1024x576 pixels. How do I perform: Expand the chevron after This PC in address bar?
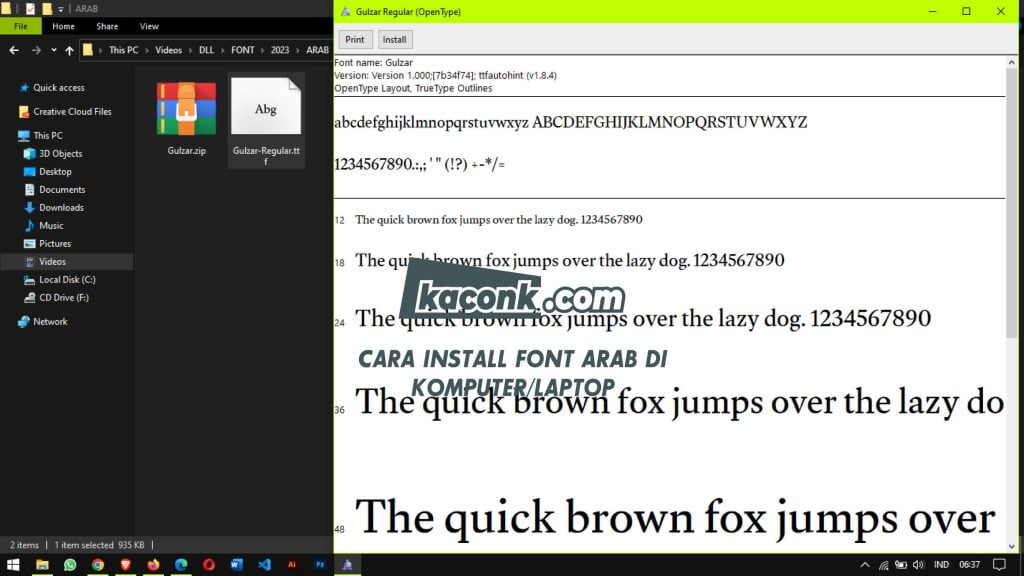(x=147, y=50)
